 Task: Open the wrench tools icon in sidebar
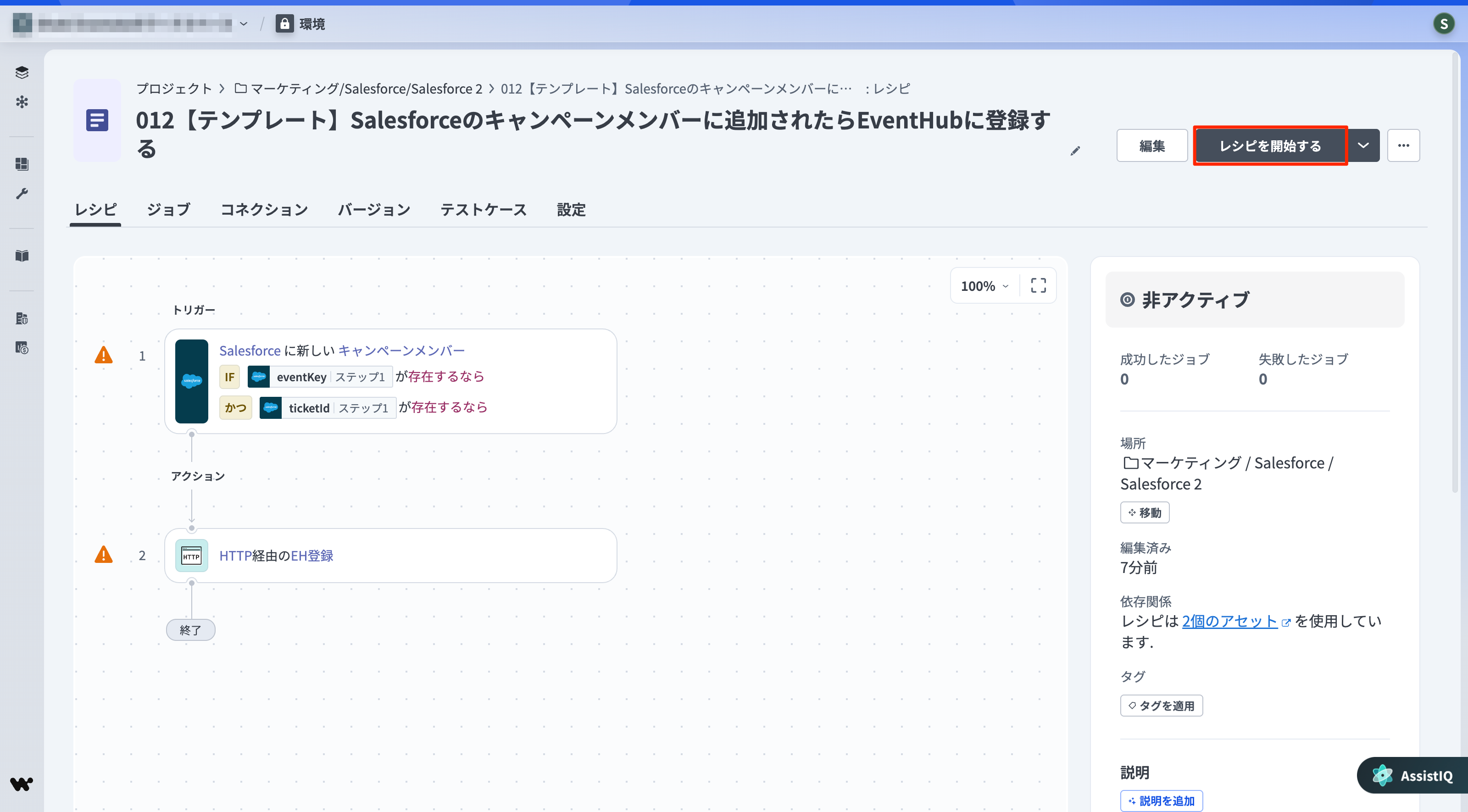click(x=22, y=194)
